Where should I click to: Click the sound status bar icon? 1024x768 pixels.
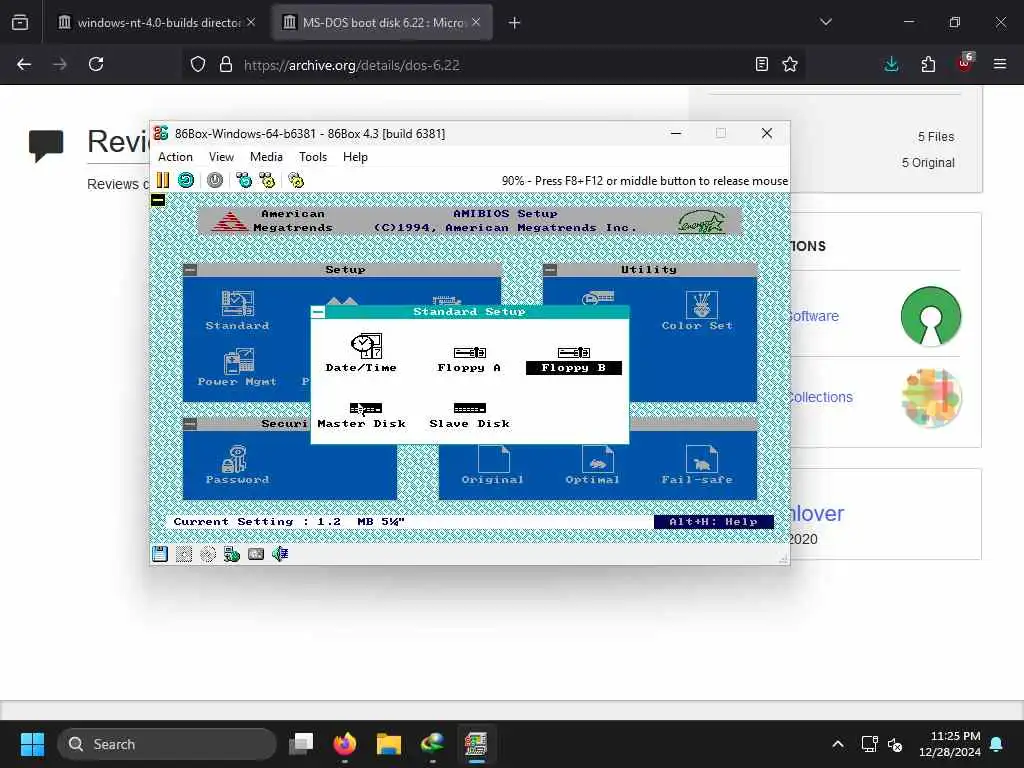pyautogui.click(x=280, y=554)
